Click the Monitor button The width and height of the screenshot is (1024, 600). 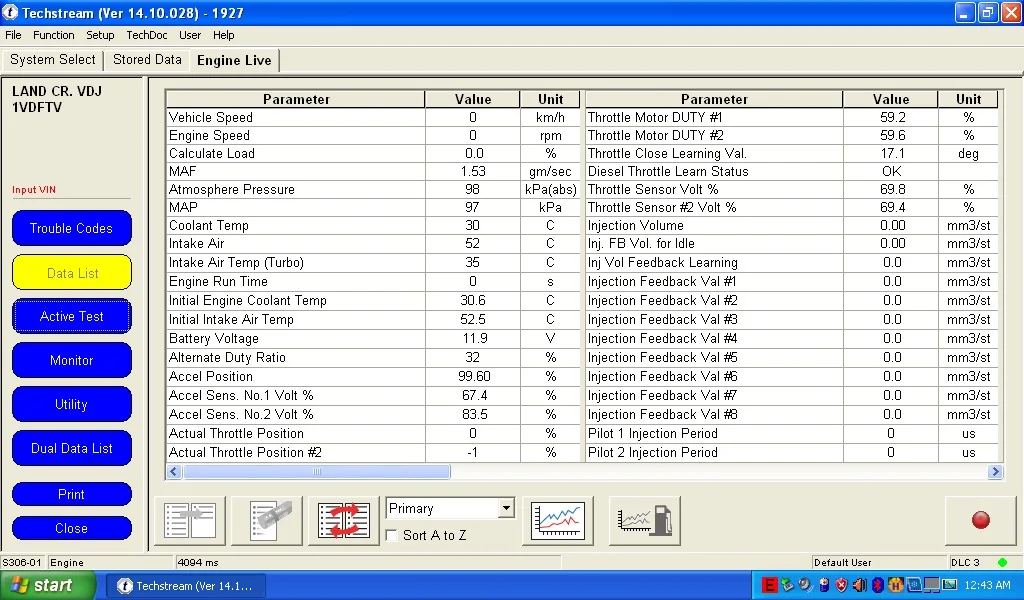pos(72,360)
